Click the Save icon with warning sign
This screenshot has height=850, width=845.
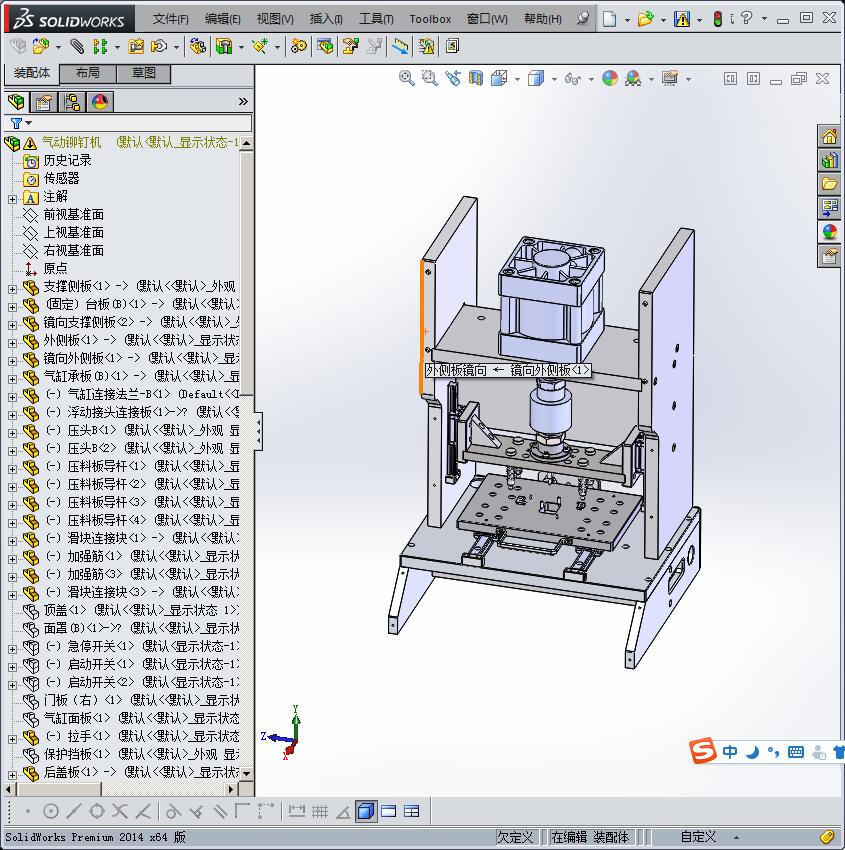click(681, 19)
